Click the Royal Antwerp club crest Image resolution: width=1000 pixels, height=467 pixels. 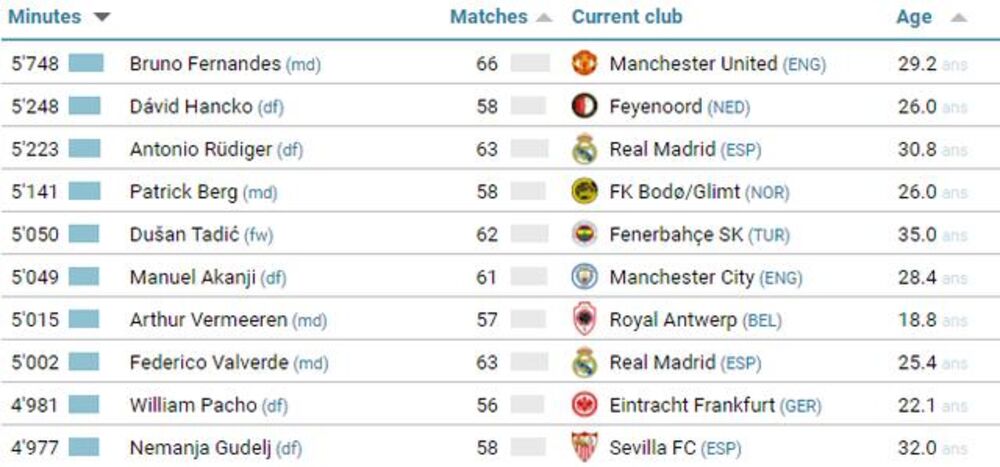coord(584,320)
